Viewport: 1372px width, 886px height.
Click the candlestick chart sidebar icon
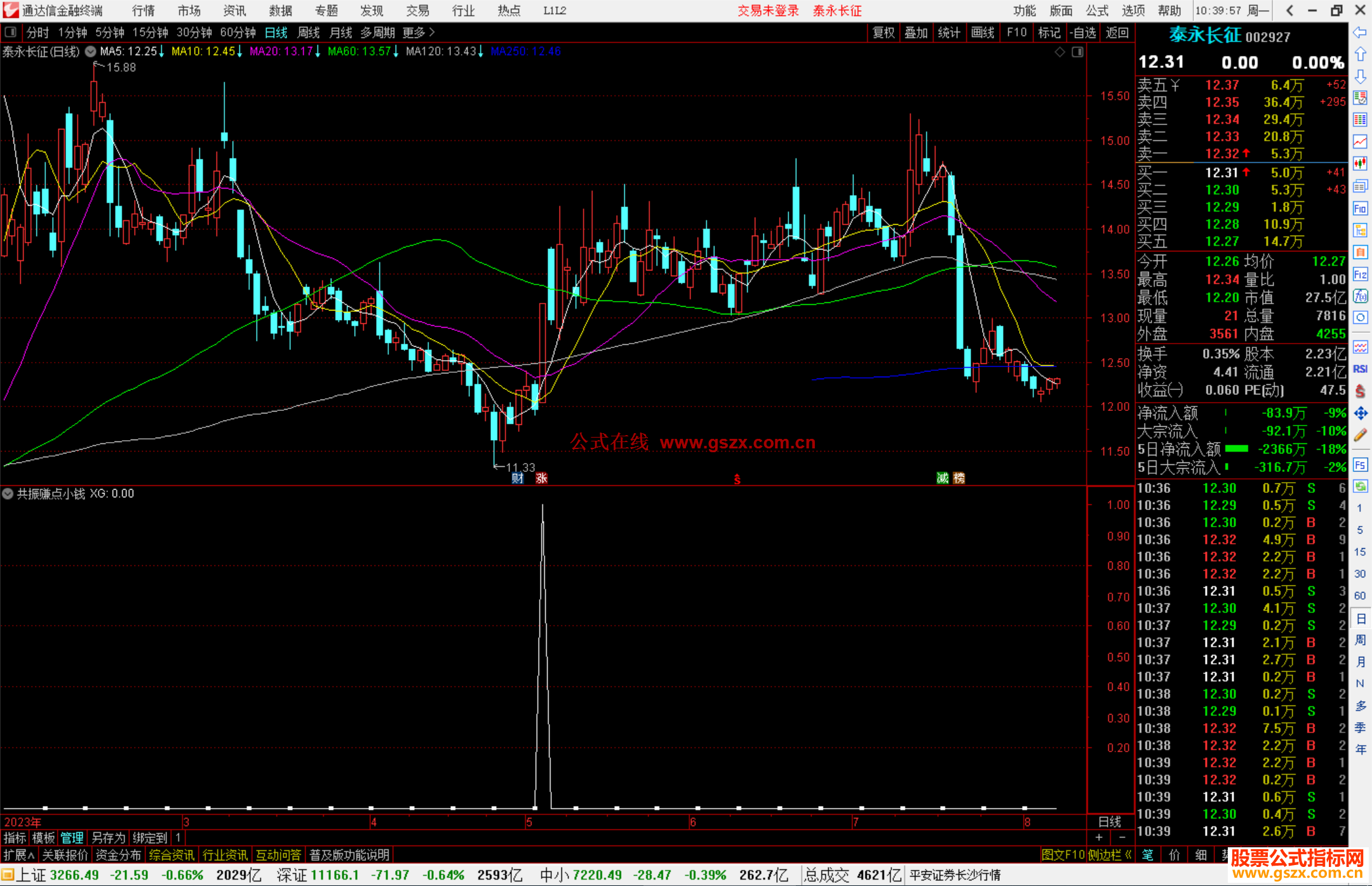click(x=1360, y=163)
